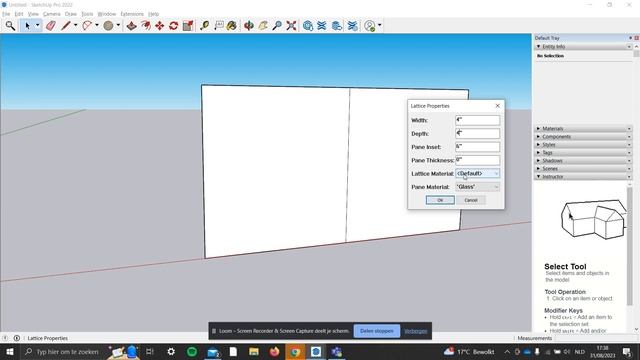Expand the Styles panel
Screen dimensions: 640x360
(583, 144)
